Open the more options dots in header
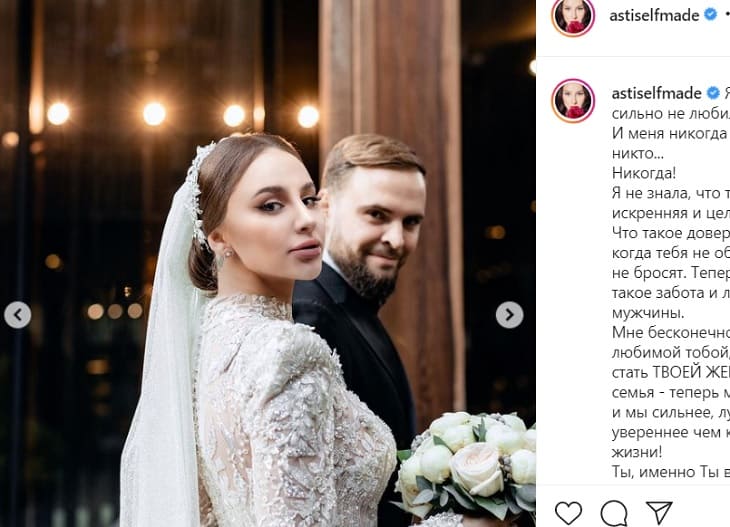730x527 pixels. point(726,15)
